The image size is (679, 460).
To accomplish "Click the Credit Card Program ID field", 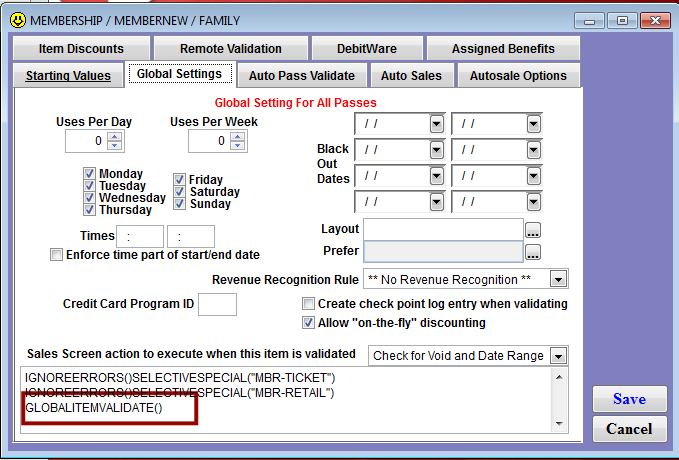I will pos(217,304).
